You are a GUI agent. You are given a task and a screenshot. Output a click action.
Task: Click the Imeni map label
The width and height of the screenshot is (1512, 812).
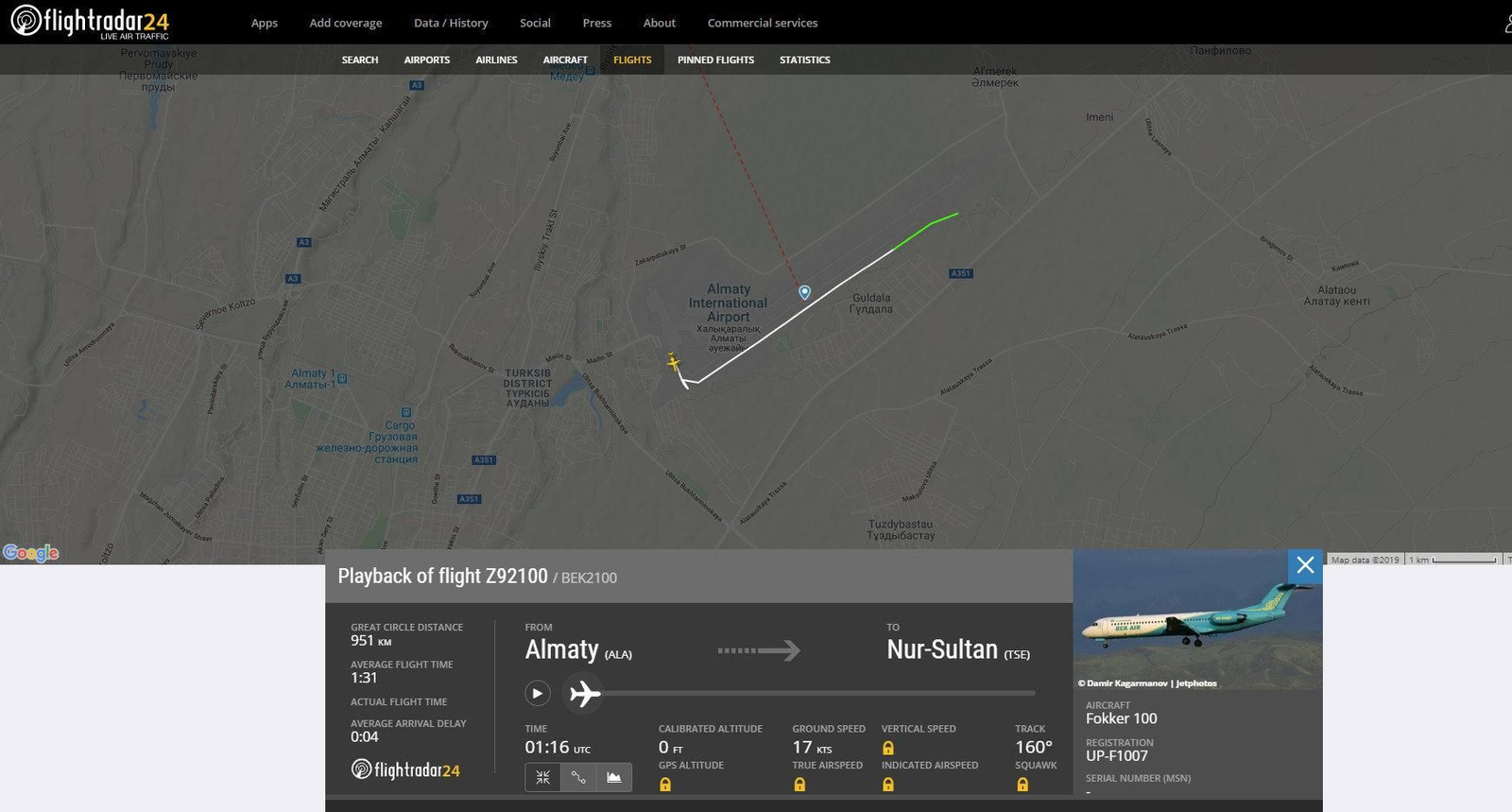1099,117
